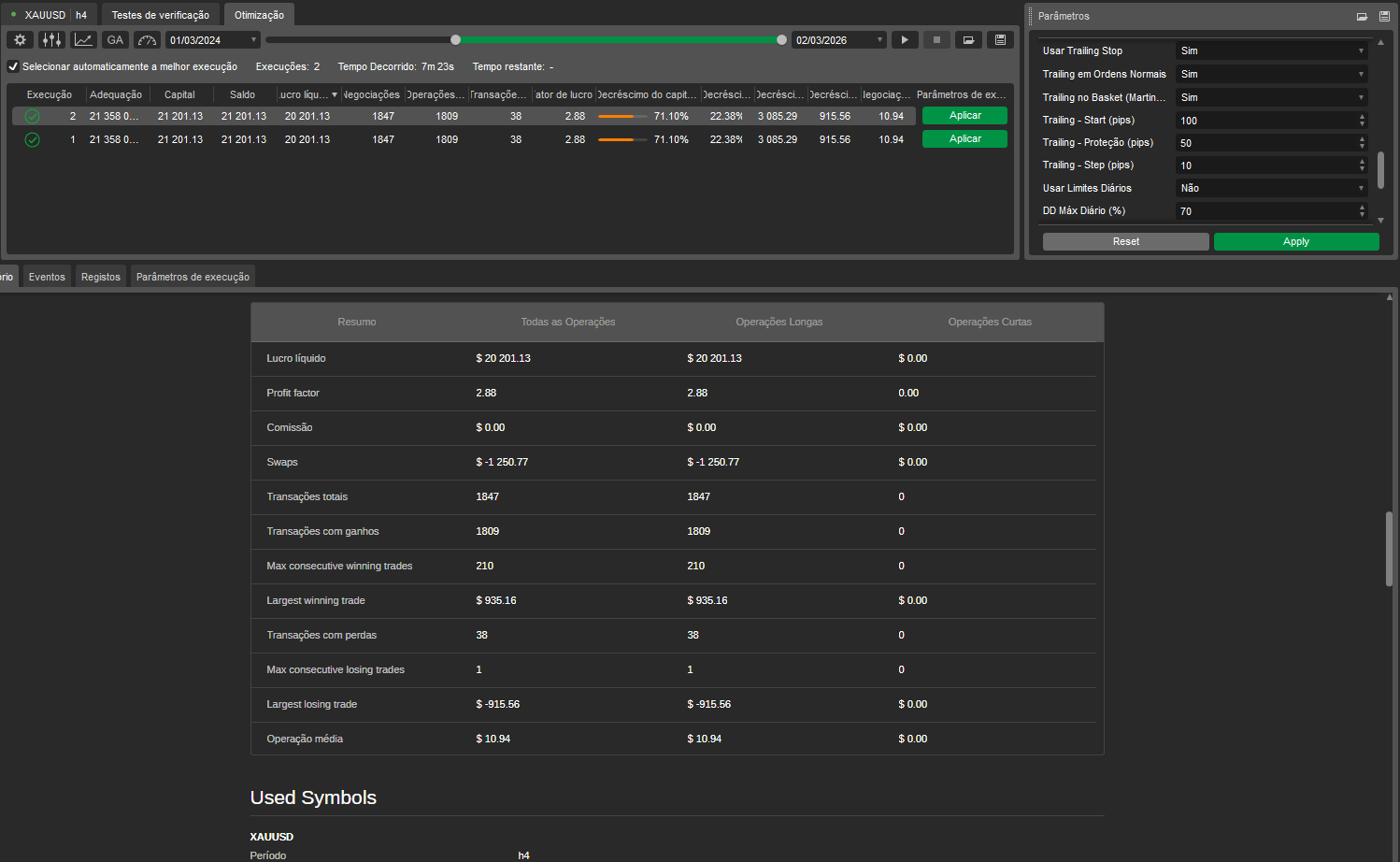The height and width of the screenshot is (862, 1400).
Task: Increase Trailing - Step pips with the stepper
Action: (x=1361, y=161)
